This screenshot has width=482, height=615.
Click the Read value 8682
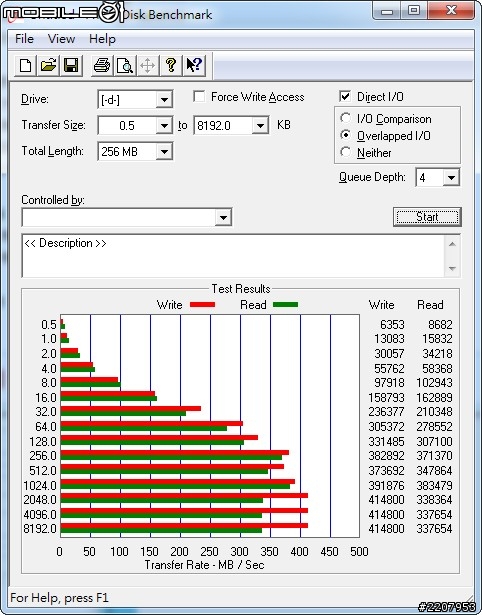tap(440, 325)
